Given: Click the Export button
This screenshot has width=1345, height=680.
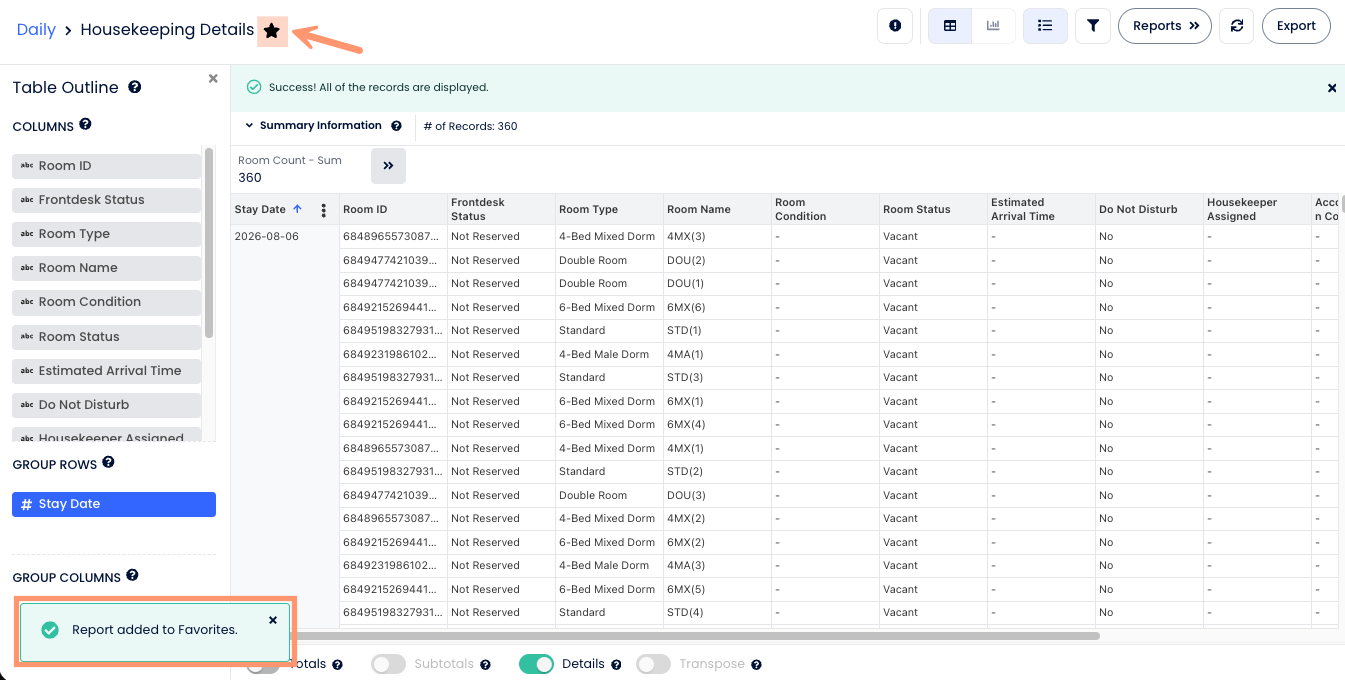Looking at the screenshot, I should (x=1296, y=26).
